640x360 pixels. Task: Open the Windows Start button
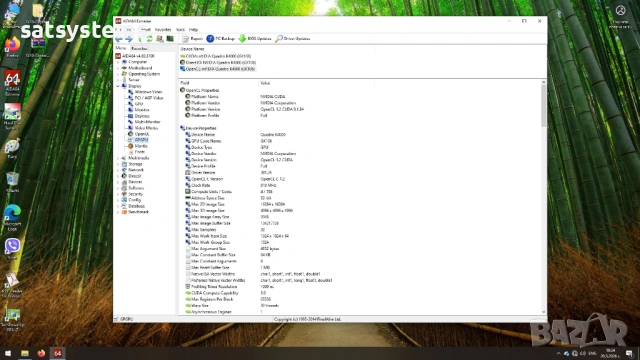(x=8, y=353)
